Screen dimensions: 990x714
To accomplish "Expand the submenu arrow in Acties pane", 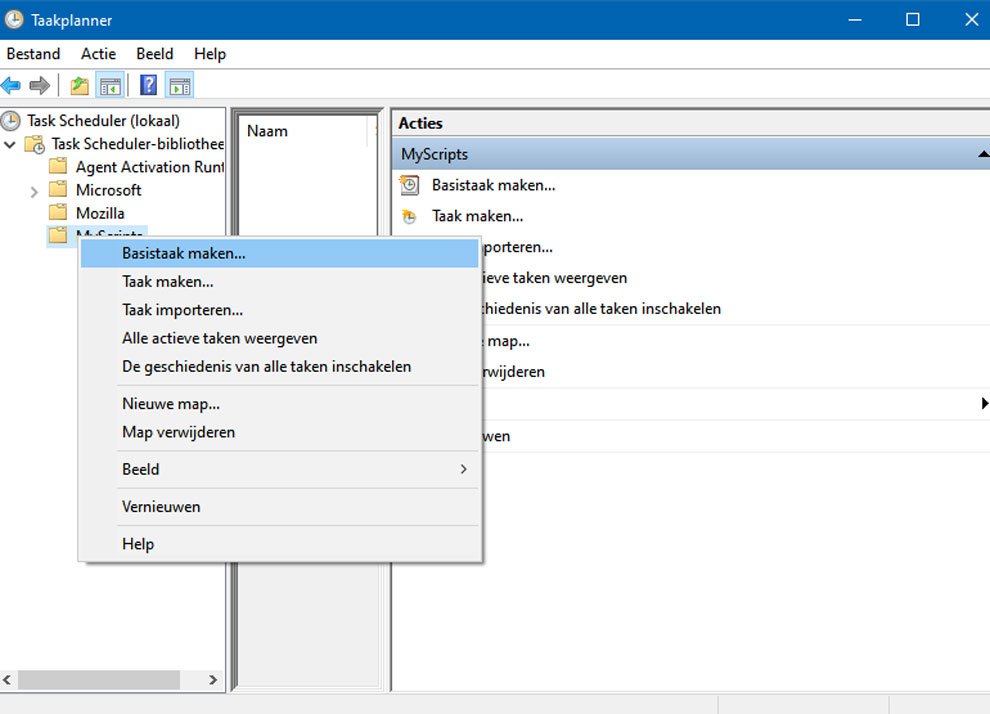I will pos(984,403).
